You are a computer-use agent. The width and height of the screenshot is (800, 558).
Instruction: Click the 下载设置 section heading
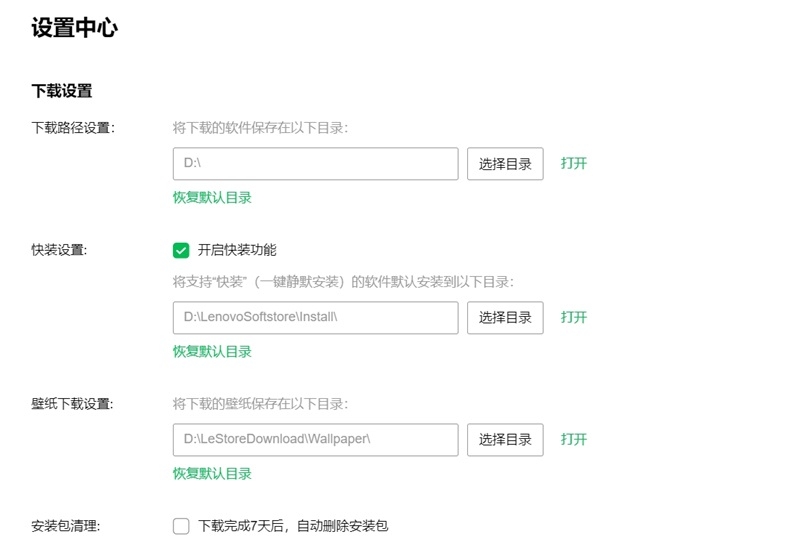pyautogui.click(x=62, y=91)
